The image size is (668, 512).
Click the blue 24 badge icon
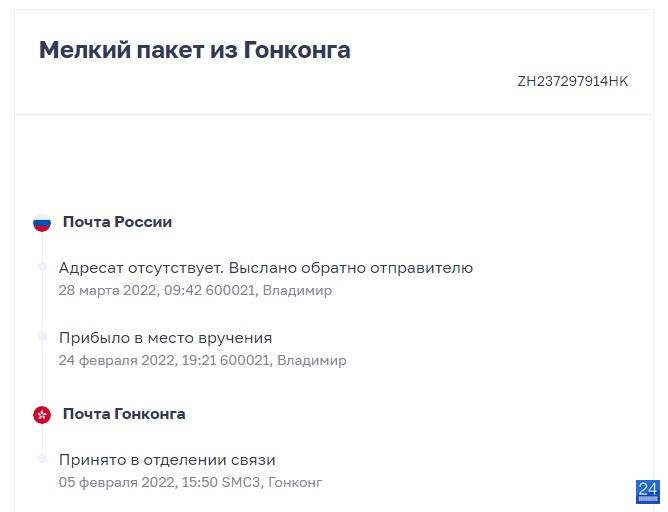tap(648, 492)
